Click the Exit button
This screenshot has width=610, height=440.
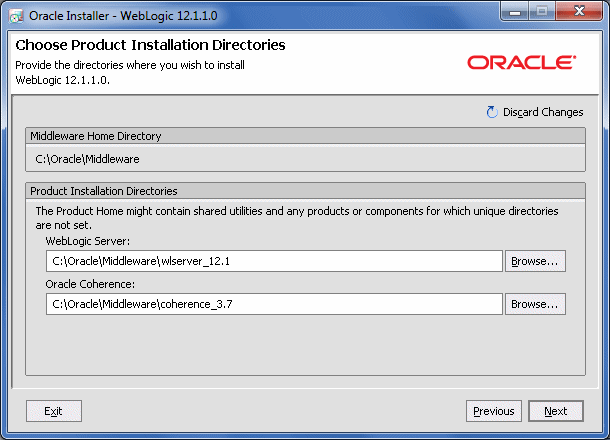coord(54,411)
